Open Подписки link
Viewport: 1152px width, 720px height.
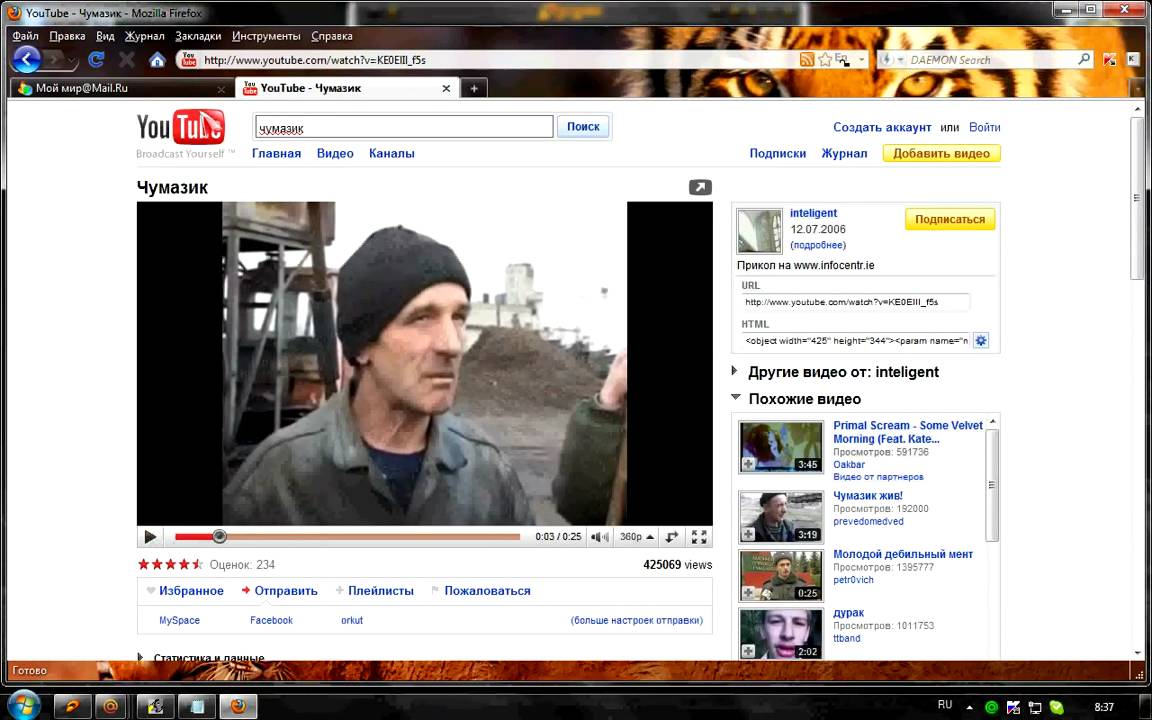pyautogui.click(x=777, y=154)
